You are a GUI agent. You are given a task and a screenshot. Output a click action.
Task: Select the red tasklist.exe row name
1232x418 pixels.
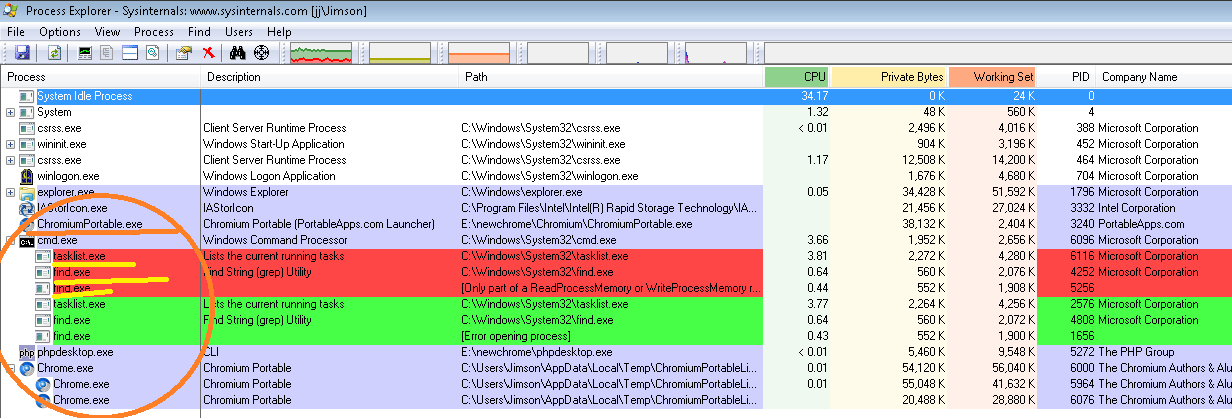tap(79, 256)
